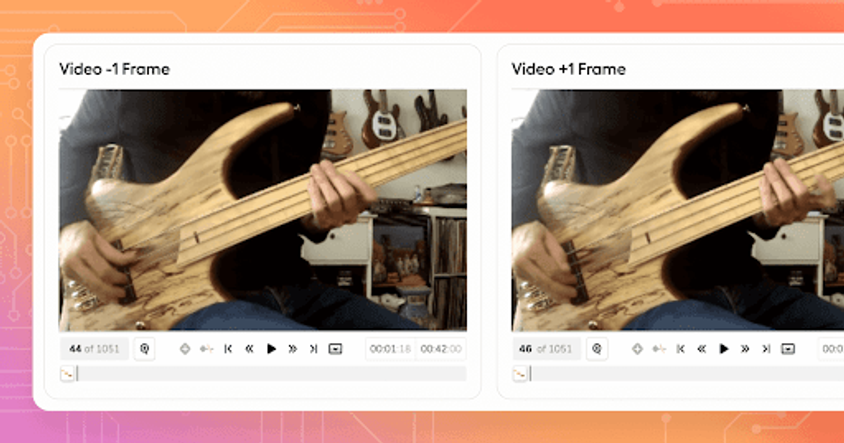Open display options icon in Video -1 Frame
Image resolution: width=844 pixels, height=443 pixels.
(x=335, y=349)
